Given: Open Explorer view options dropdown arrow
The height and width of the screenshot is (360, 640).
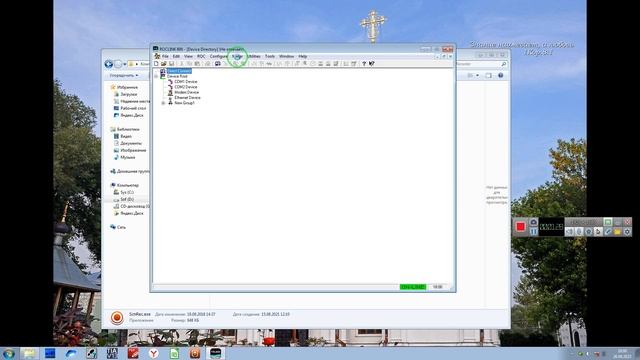Looking at the screenshot, I should click(478, 76).
